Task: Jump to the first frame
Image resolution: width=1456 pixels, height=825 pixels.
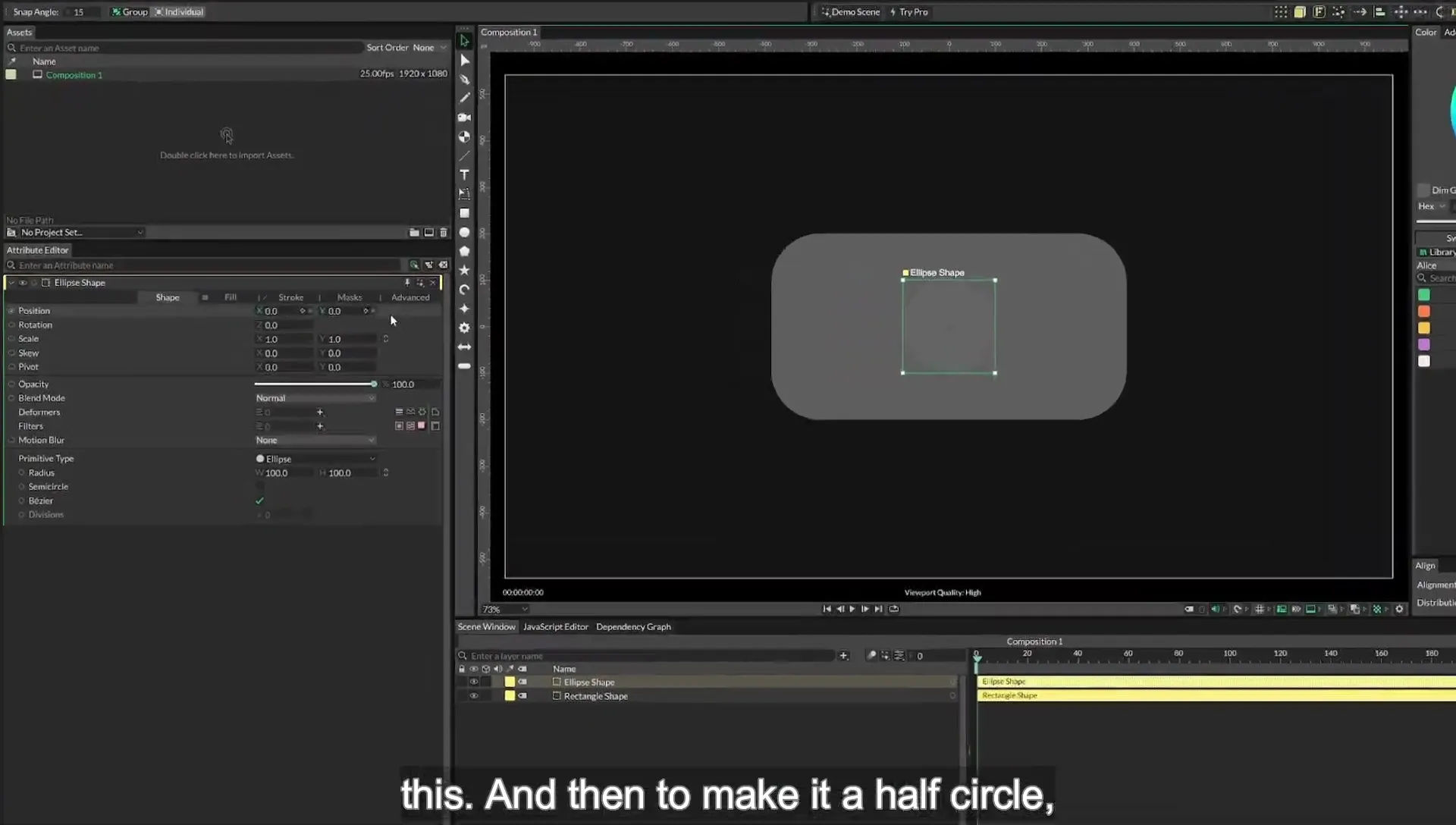Action: coord(827,609)
